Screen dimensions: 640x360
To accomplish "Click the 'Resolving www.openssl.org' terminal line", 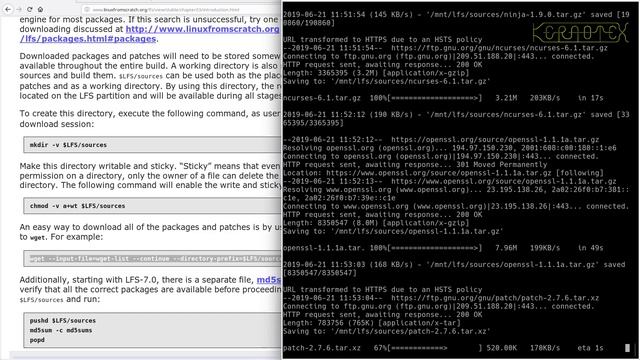I will pyautogui.click(x=456, y=193).
